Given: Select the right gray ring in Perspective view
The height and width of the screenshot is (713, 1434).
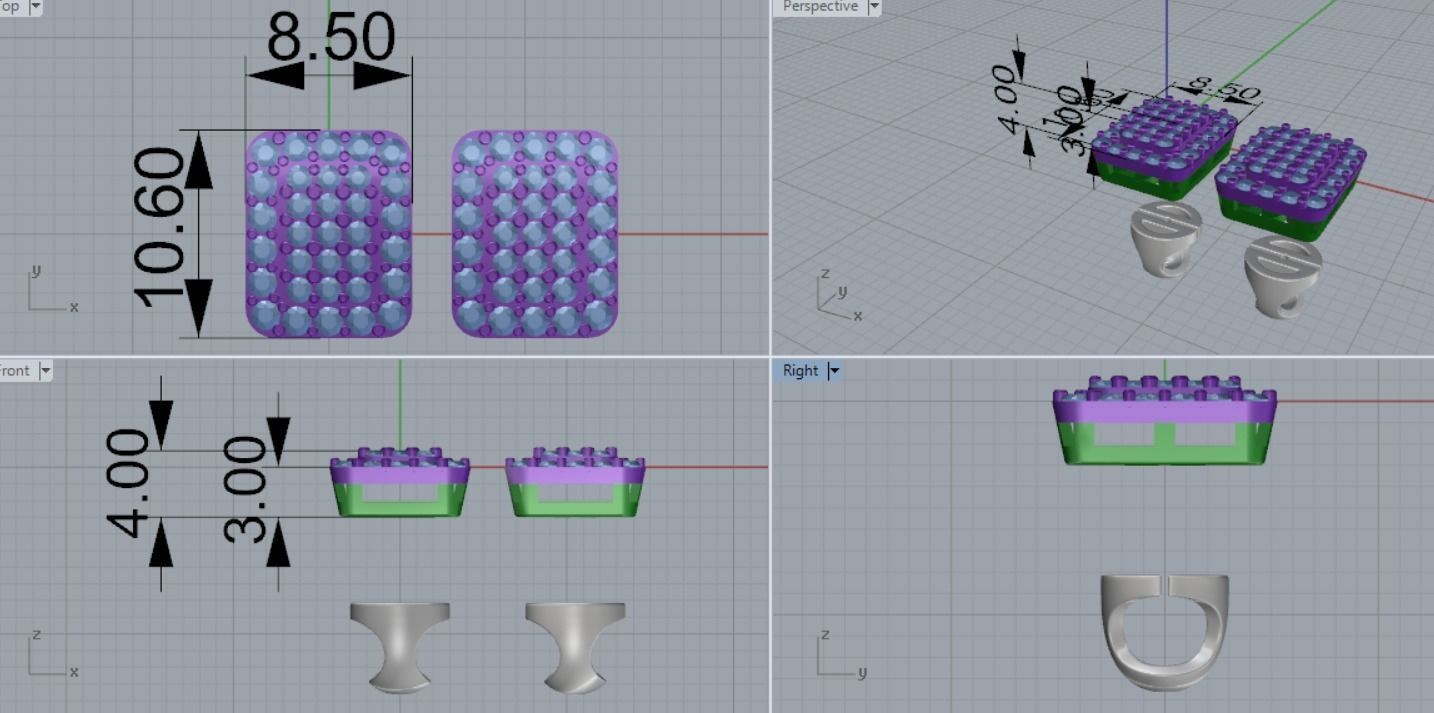Looking at the screenshot, I should [x=1282, y=275].
